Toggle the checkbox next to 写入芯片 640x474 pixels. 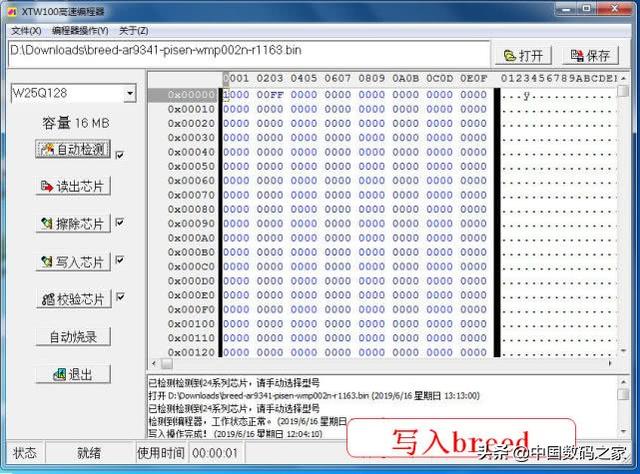pos(120,260)
